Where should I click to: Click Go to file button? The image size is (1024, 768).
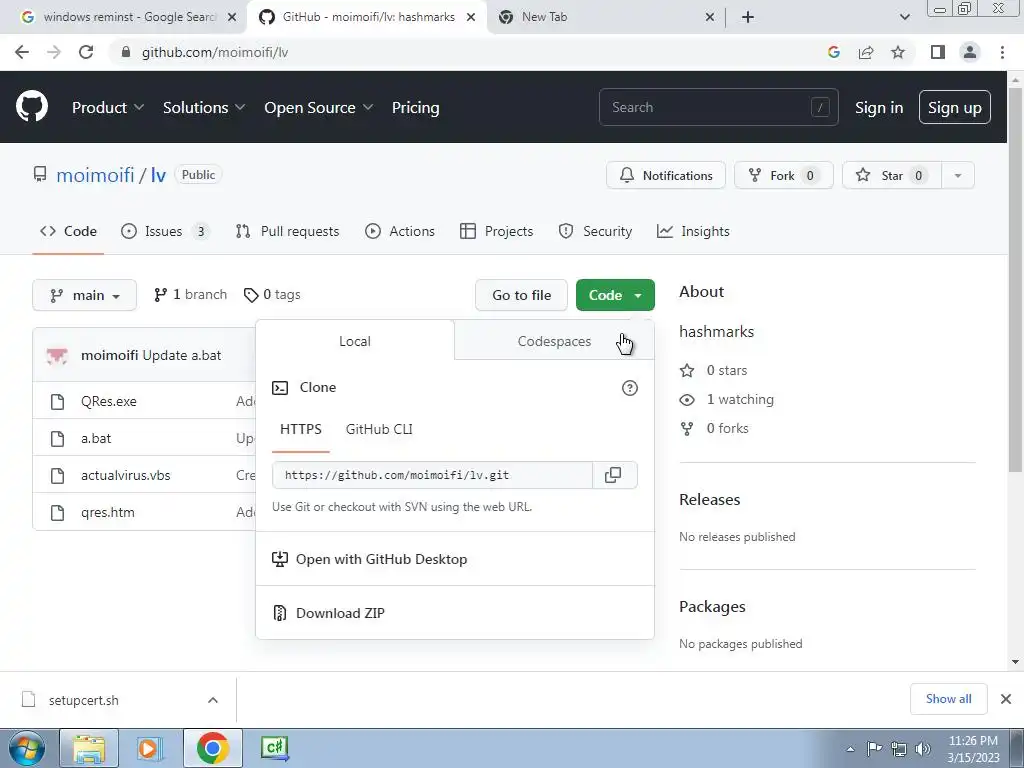click(521, 295)
